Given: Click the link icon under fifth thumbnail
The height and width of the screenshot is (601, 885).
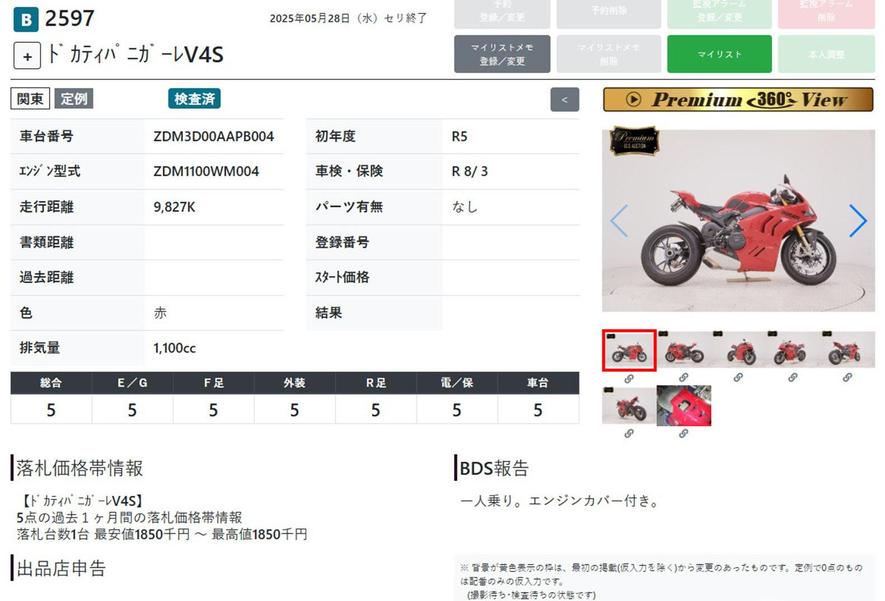Looking at the screenshot, I should click(847, 377).
